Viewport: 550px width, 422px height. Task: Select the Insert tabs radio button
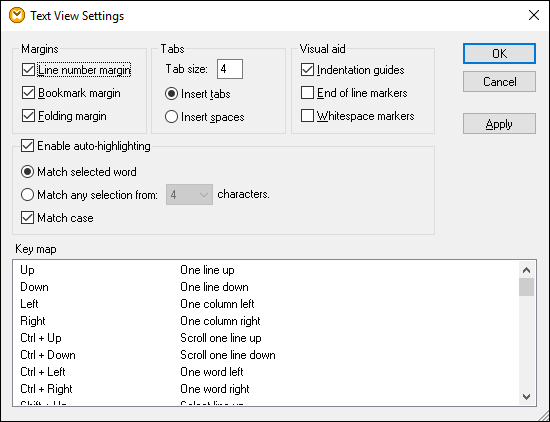(x=171, y=94)
